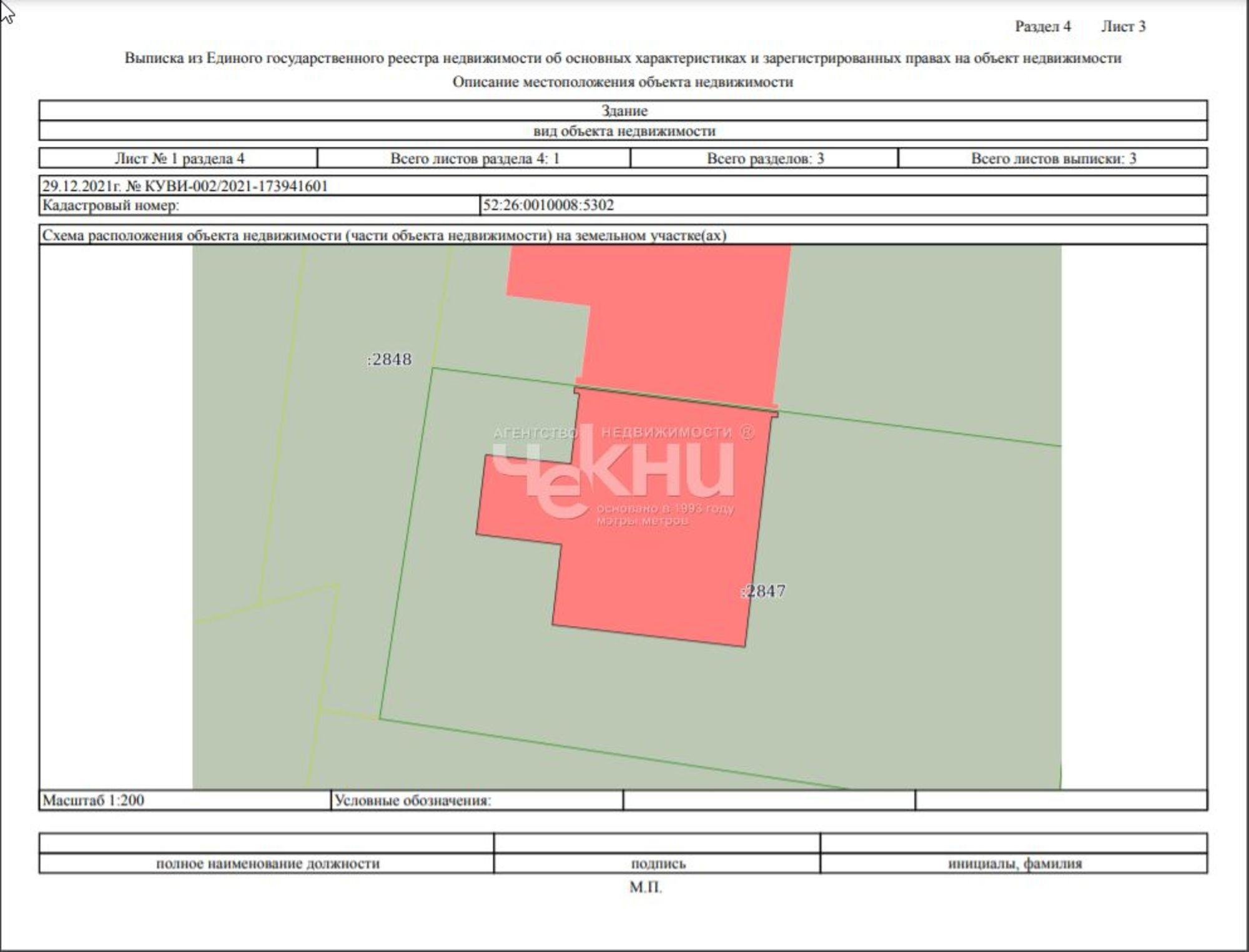Viewport: 1249px width, 952px height.
Task: Select cell 'Всего листов выписки: 3'
Action: [1053, 158]
